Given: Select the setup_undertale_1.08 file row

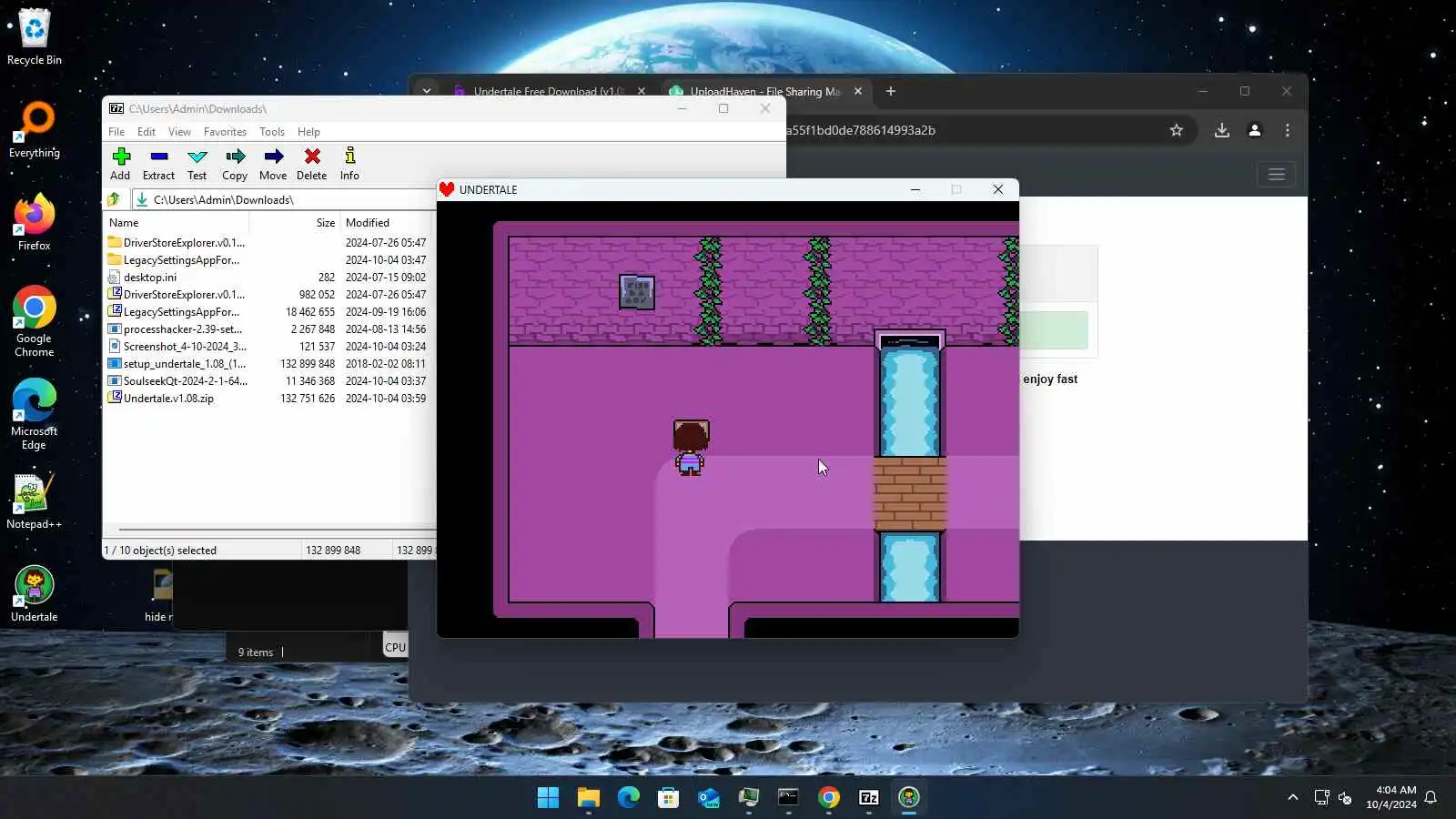Looking at the screenshot, I should [x=269, y=364].
